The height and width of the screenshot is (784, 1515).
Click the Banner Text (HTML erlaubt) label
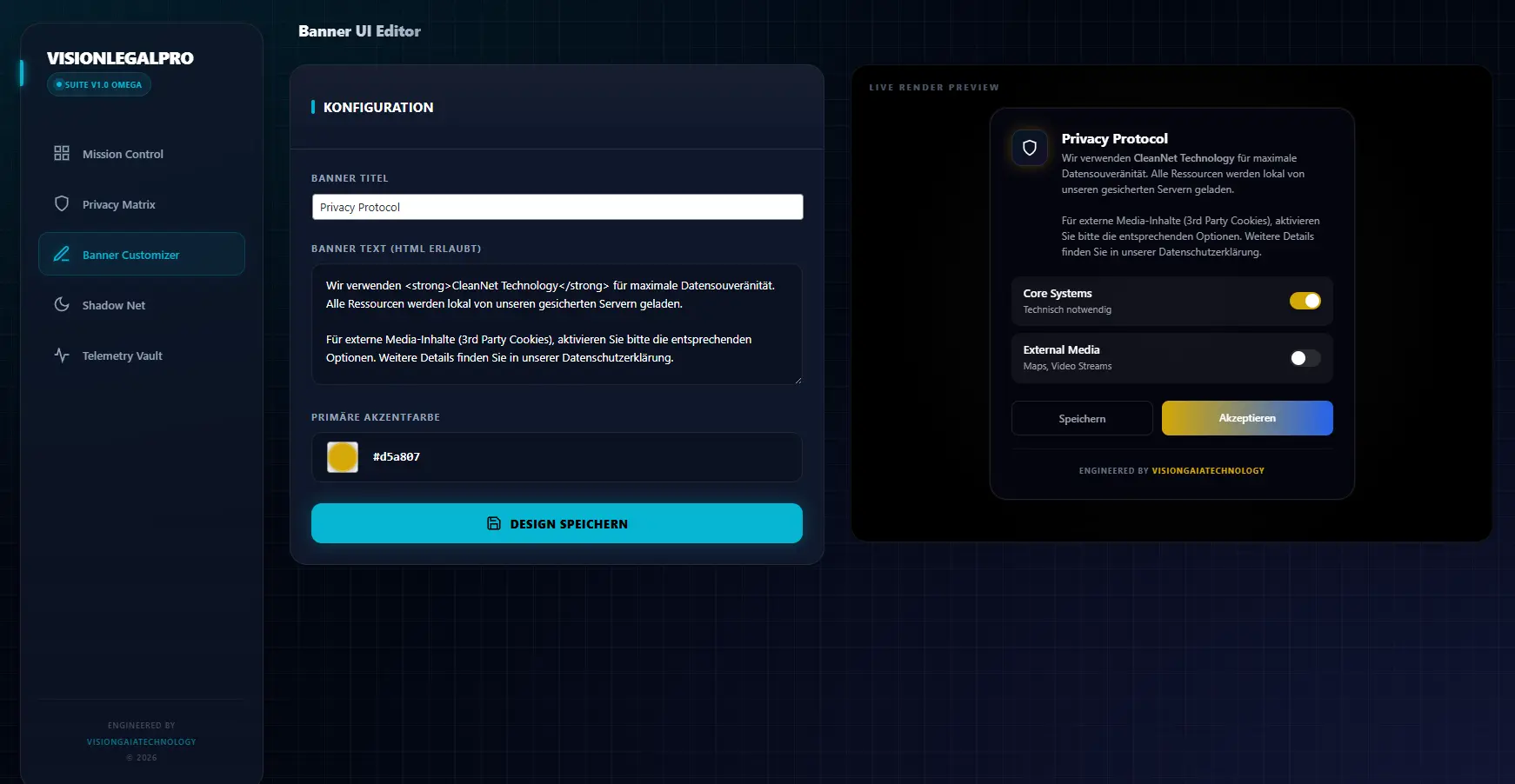click(x=396, y=249)
